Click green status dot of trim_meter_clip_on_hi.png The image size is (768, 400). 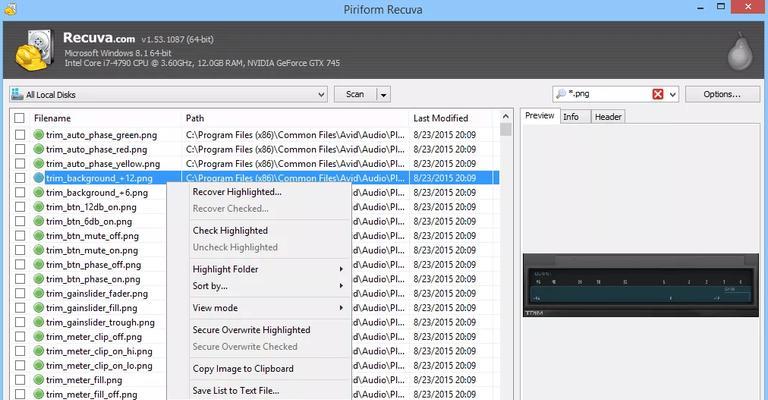tap(39, 352)
